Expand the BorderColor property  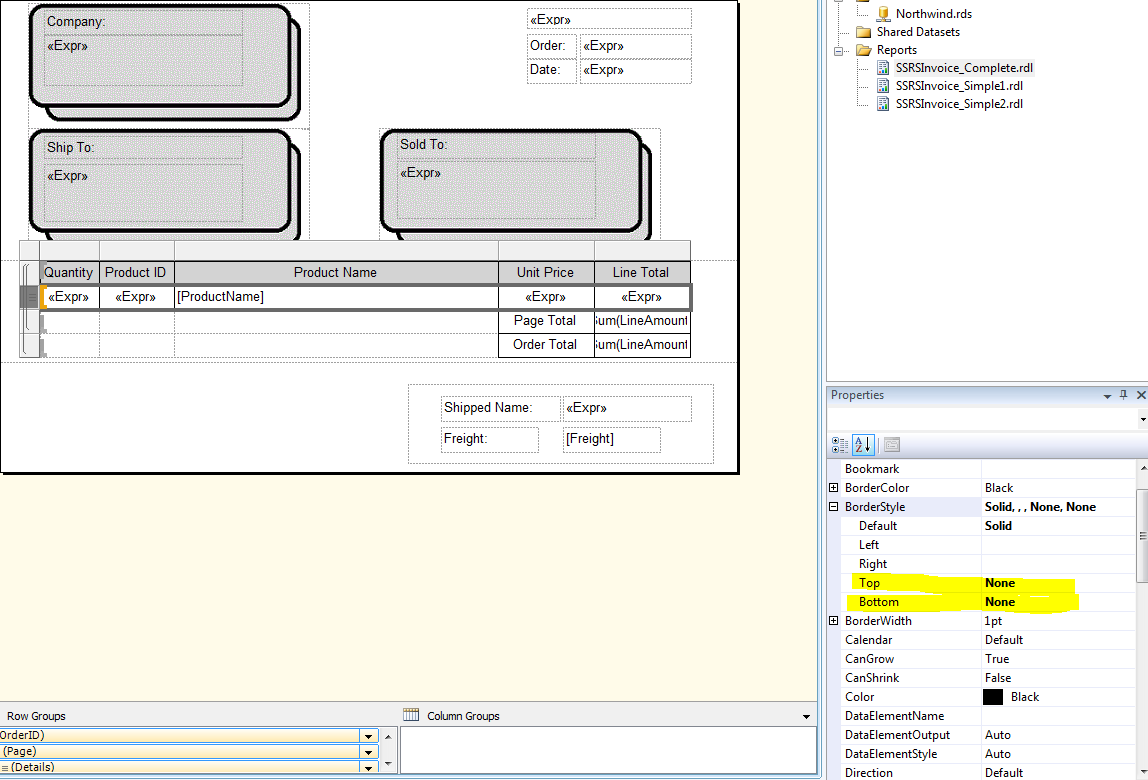click(x=834, y=487)
